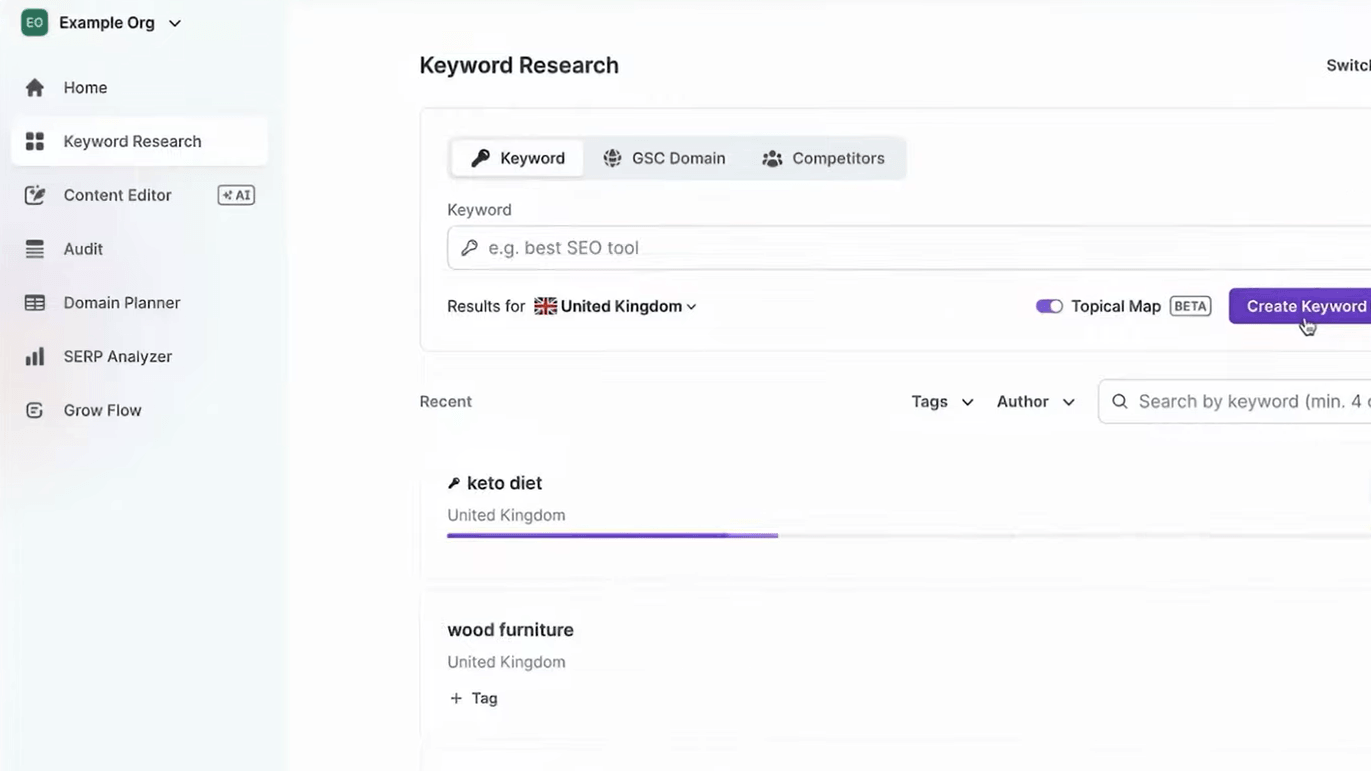The image size is (1371, 771).
Task: Click the key icon beside keto diet
Action: pos(454,483)
